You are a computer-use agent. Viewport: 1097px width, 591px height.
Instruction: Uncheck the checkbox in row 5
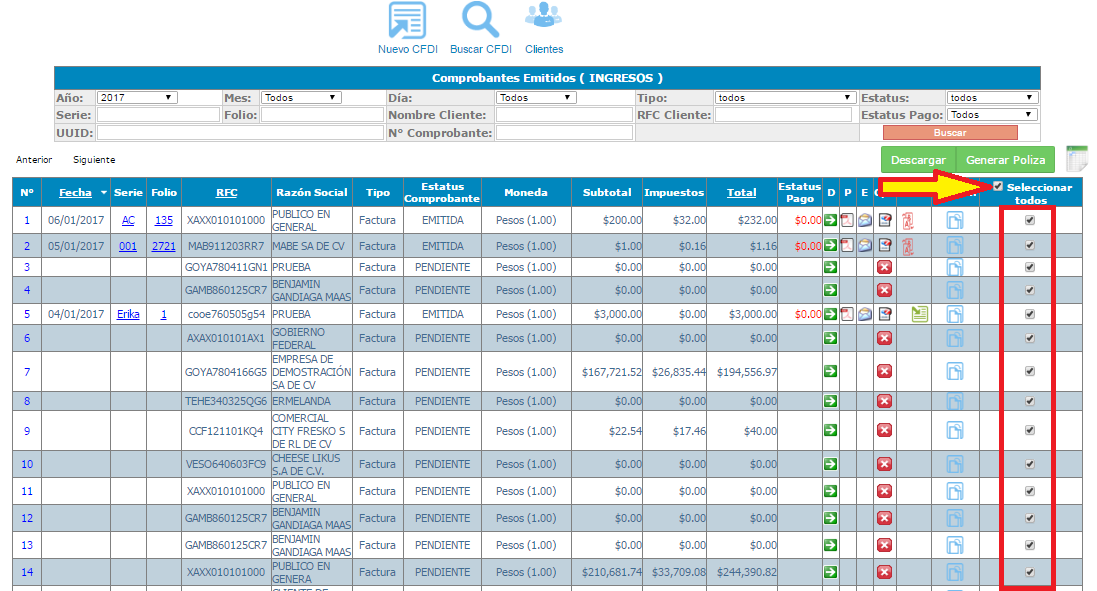[x=1030, y=314]
